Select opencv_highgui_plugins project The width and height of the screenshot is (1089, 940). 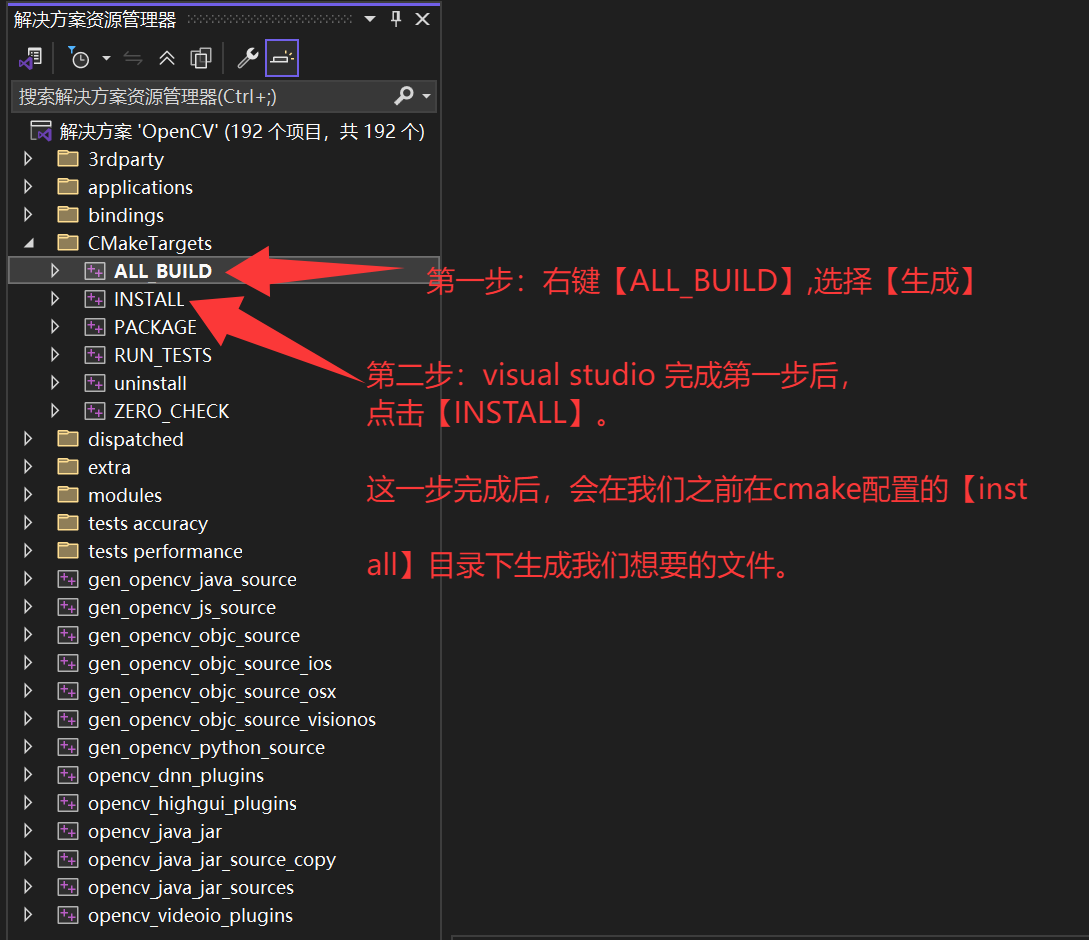coord(192,803)
